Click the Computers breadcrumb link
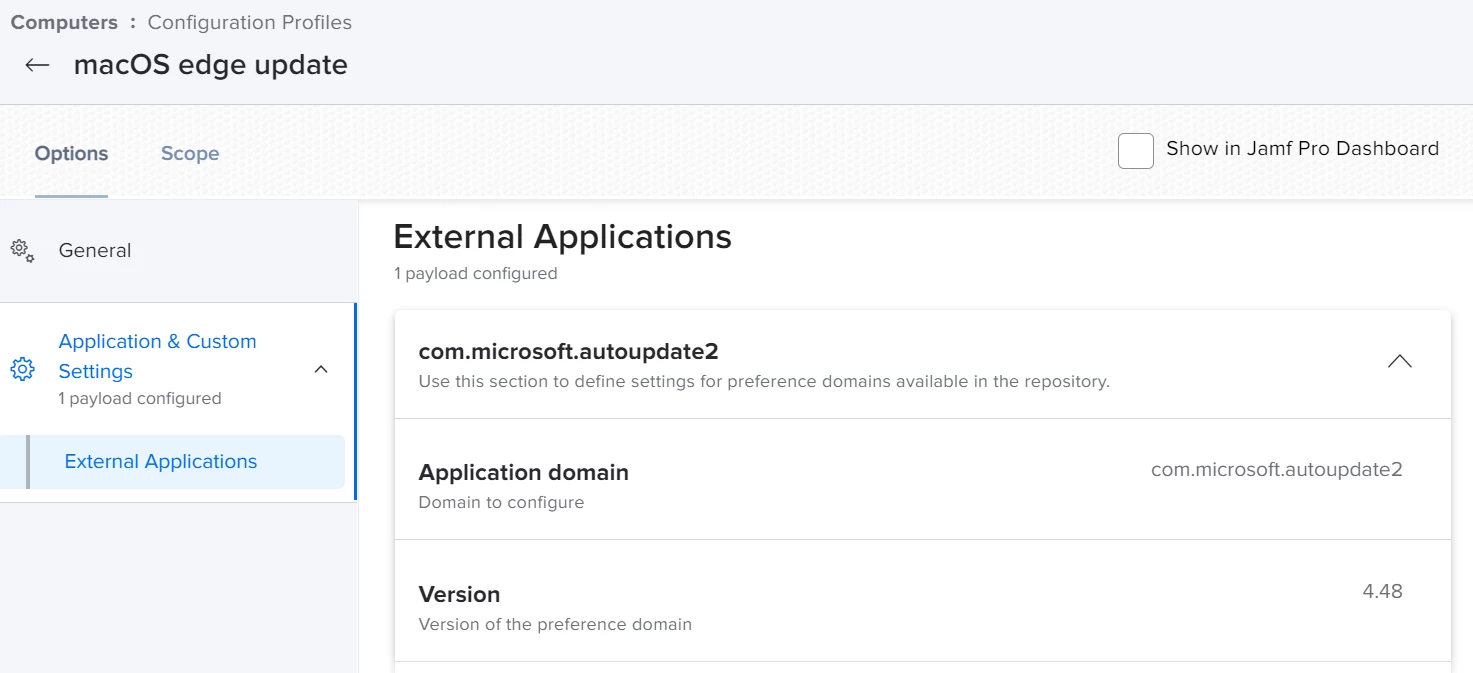Image resolution: width=1473 pixels, height=673 pixels. [x=64, y=22]
